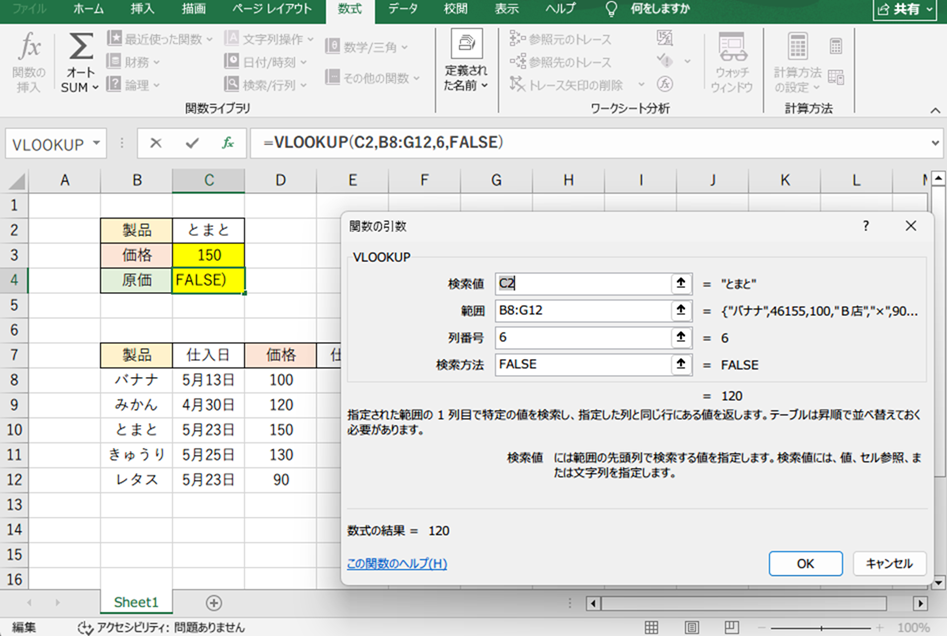This screenshot has width=947, height=636.
Task: Click the fx insert function icon in formula bar
Action: 228,143
